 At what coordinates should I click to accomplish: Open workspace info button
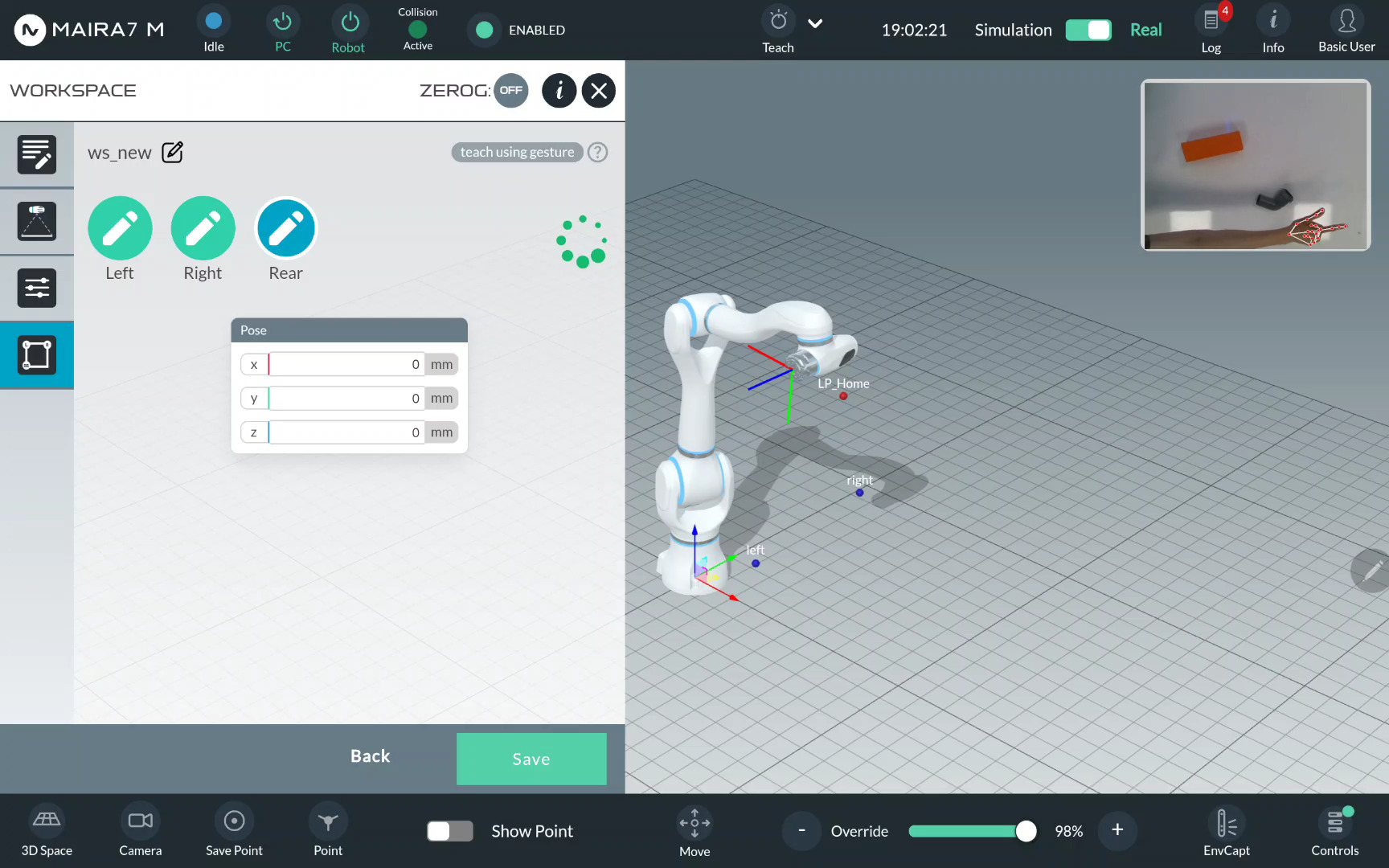click(559, 90)
